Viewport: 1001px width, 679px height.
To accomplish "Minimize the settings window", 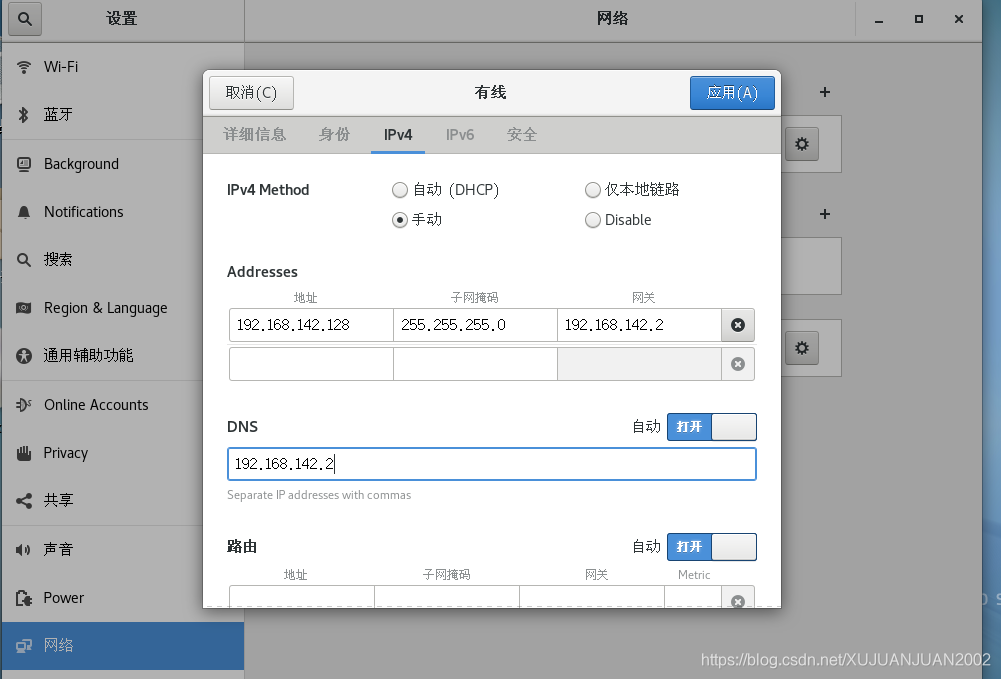I will pyautogui.click(x=879, y=20).
